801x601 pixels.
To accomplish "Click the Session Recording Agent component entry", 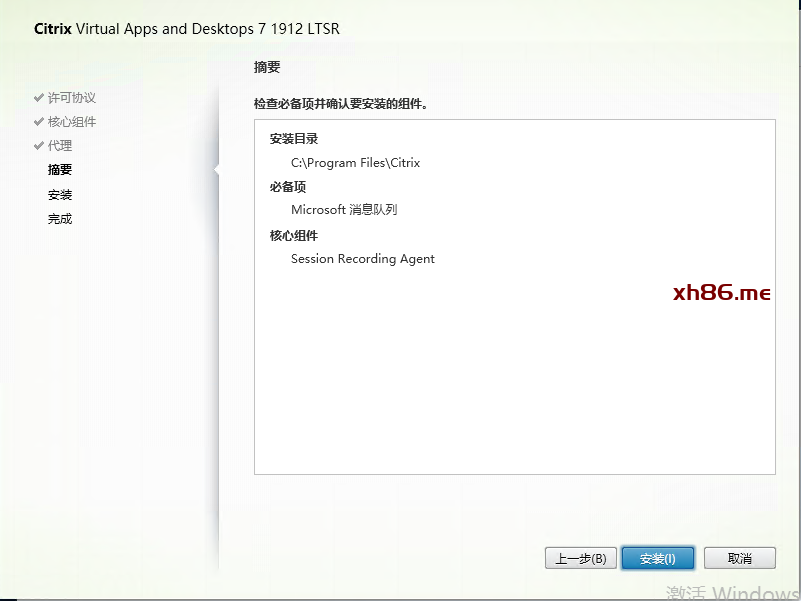I will 363,259.
